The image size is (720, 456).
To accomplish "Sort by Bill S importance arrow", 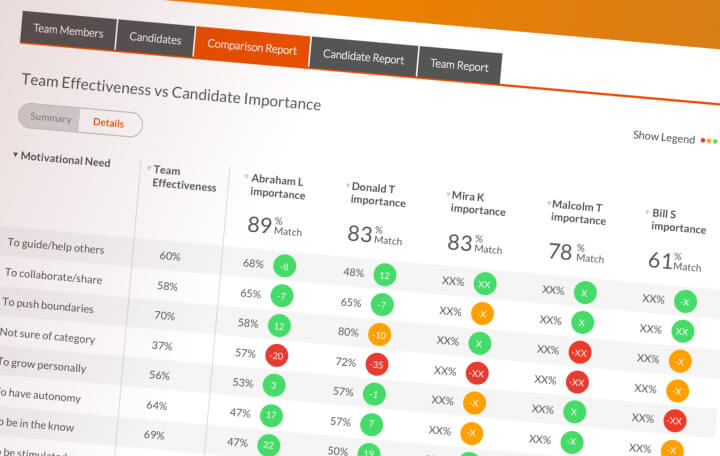I will [x=647, y=212].
